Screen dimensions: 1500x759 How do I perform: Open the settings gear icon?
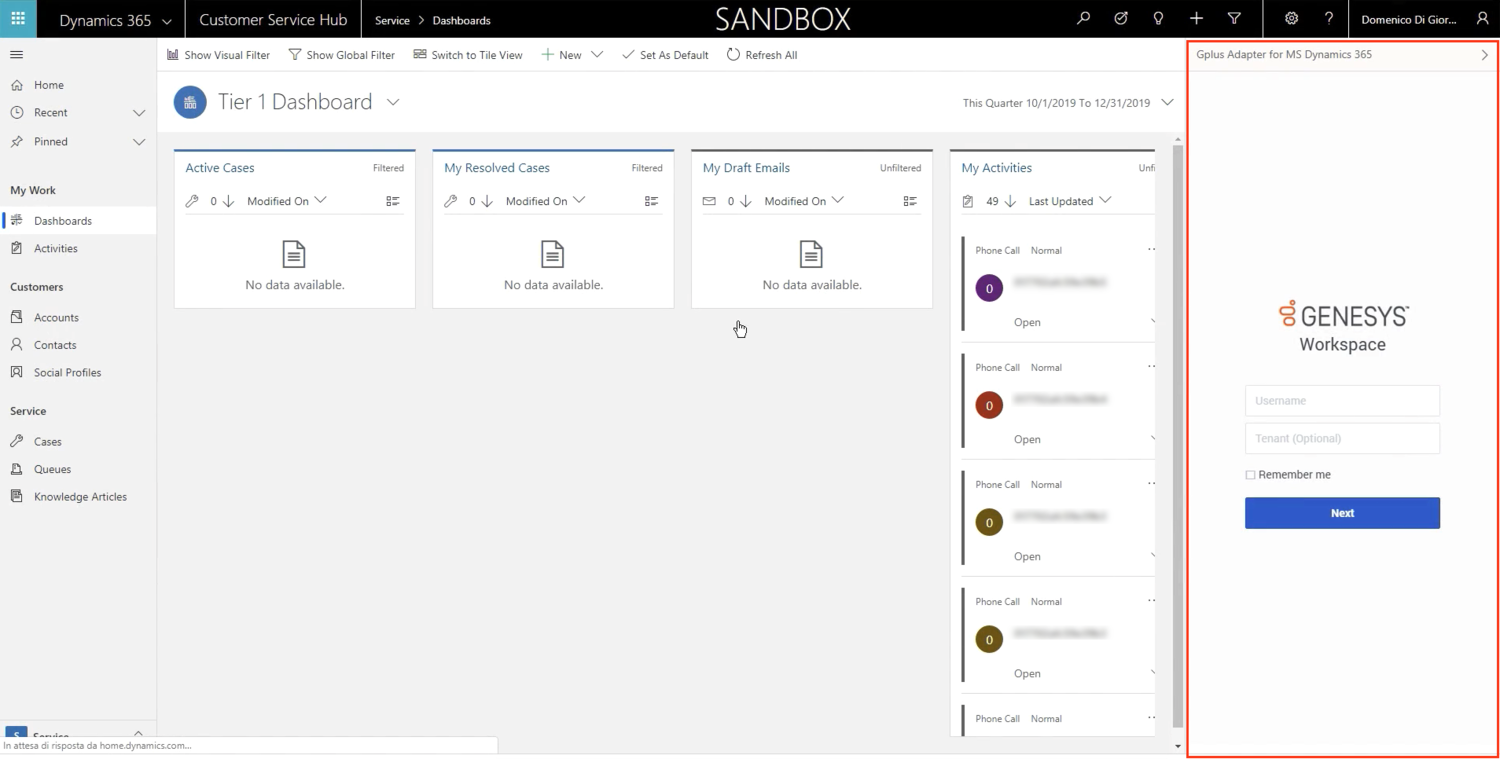tap(1291, 19)
